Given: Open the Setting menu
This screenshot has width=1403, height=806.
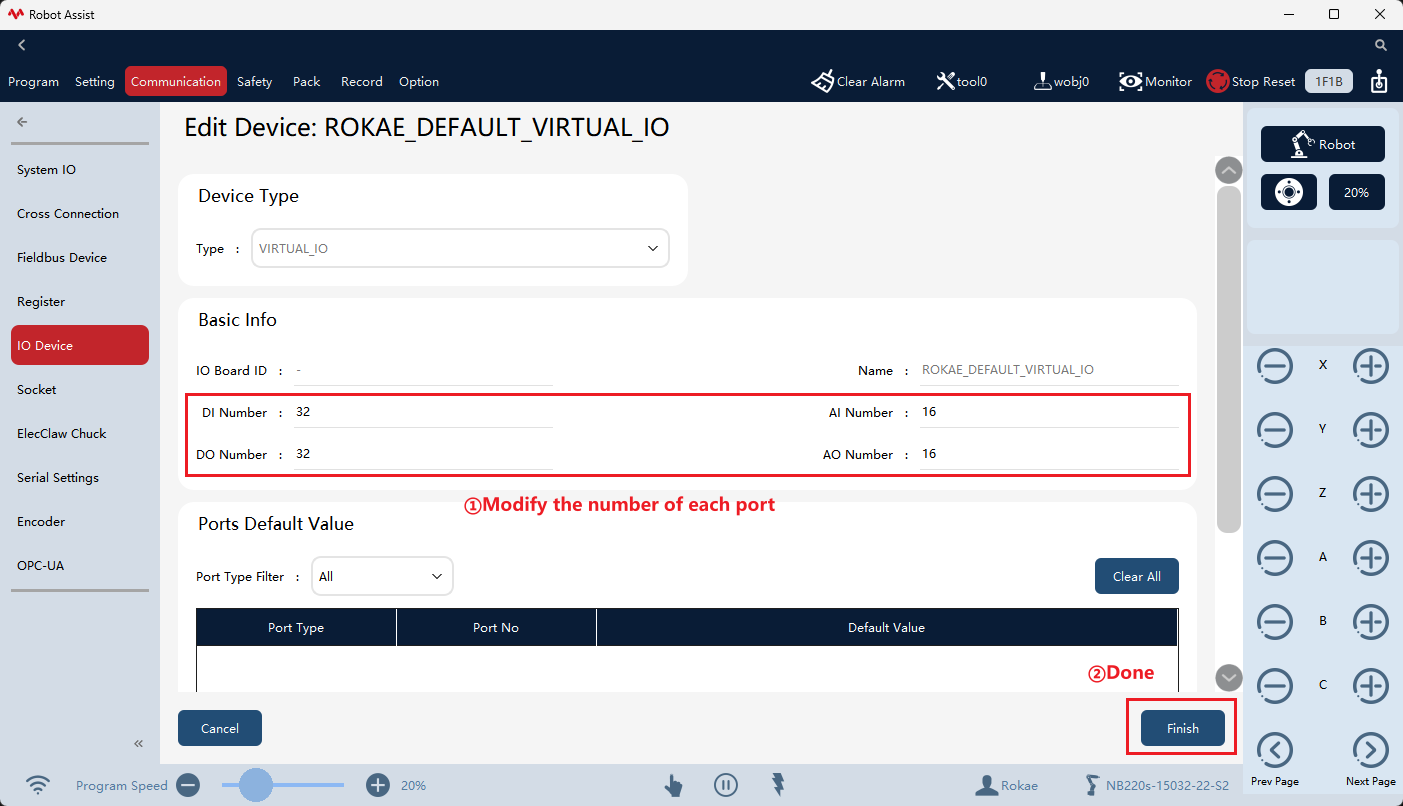Looking at the screenshot, I should click(95, 82).
